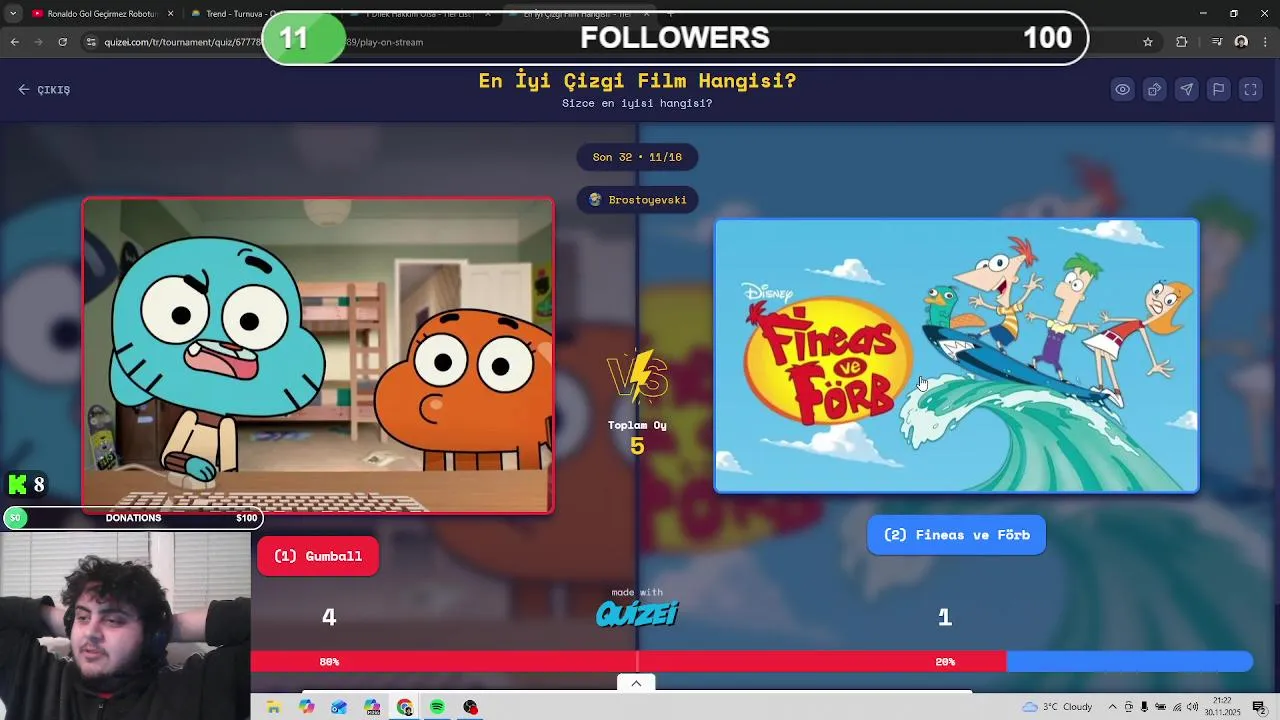Vote for the (2) Fineas ve Förb button
This screenshot has height=720, width=1280.
pos(957,535)
